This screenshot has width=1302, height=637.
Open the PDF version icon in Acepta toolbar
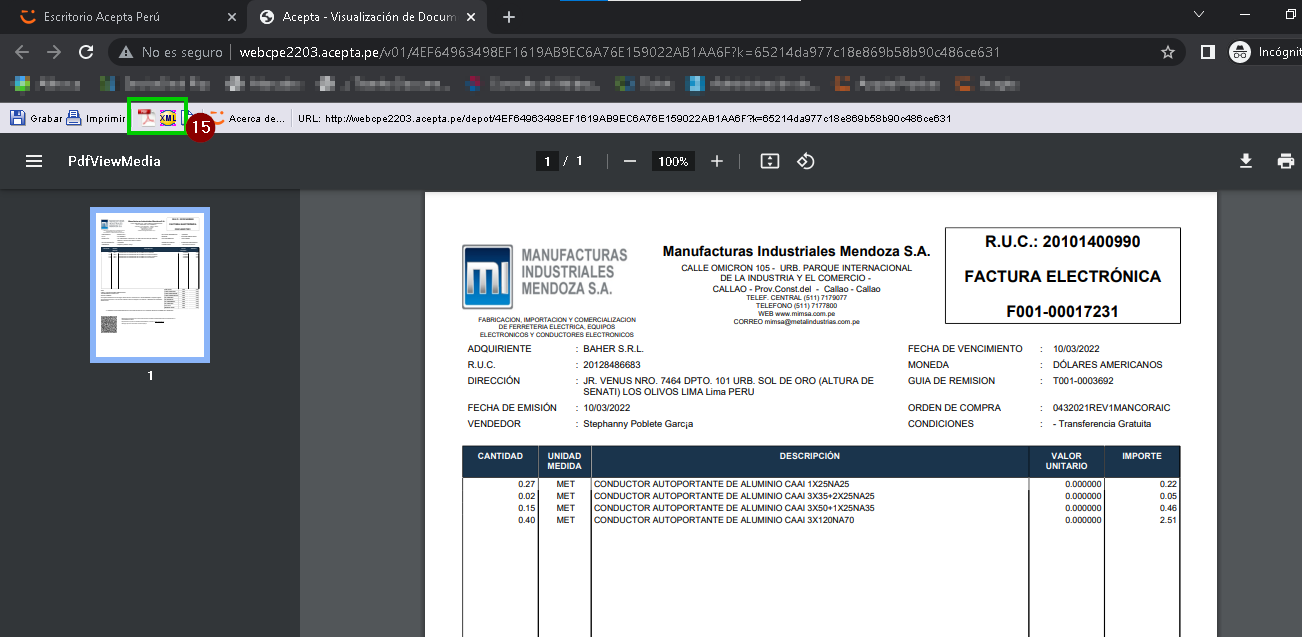coord(146,118)
